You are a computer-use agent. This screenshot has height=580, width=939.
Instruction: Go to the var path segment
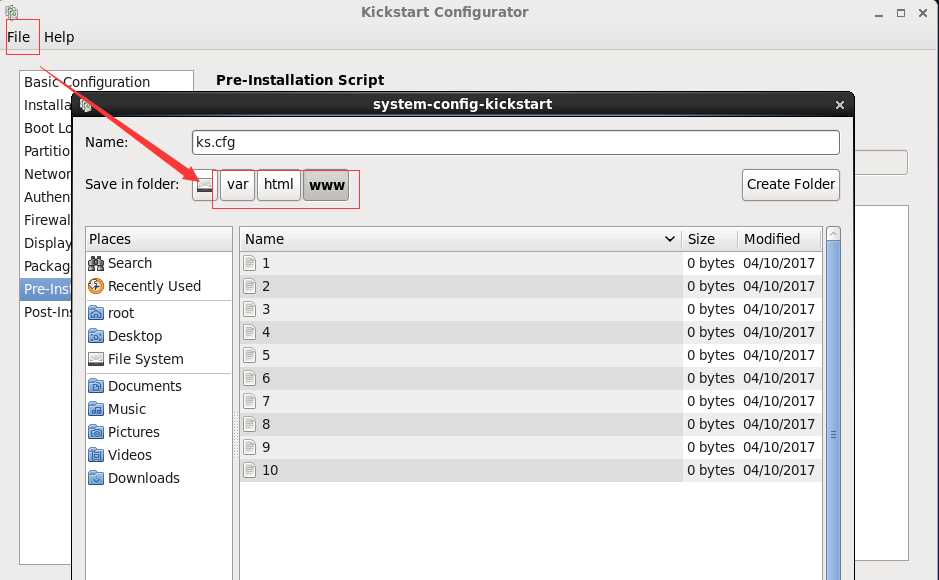tap(238, 185)
